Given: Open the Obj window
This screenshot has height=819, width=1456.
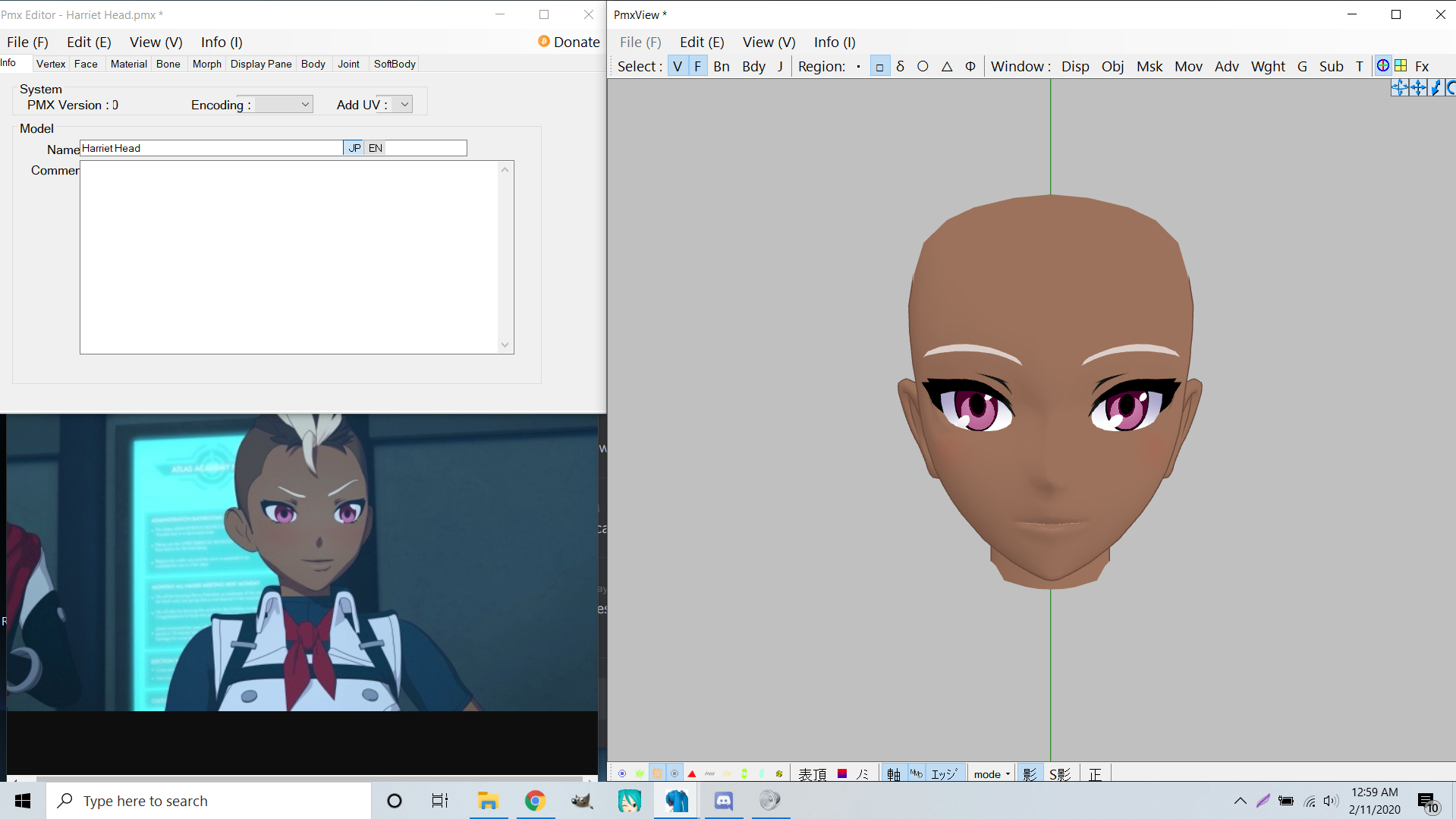Looking at the screenshot, I should [x=1112, y=66].
